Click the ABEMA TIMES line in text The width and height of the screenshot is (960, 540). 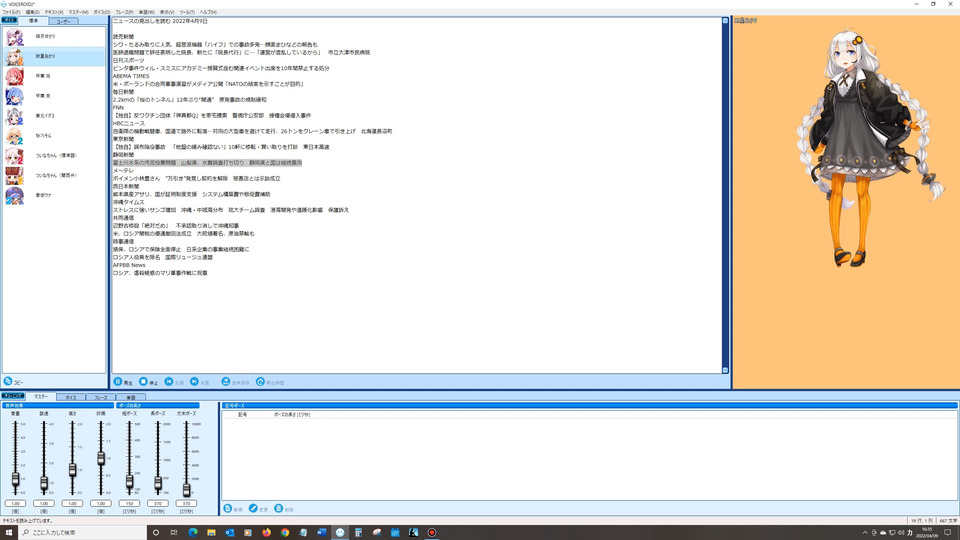click(131, 76)
